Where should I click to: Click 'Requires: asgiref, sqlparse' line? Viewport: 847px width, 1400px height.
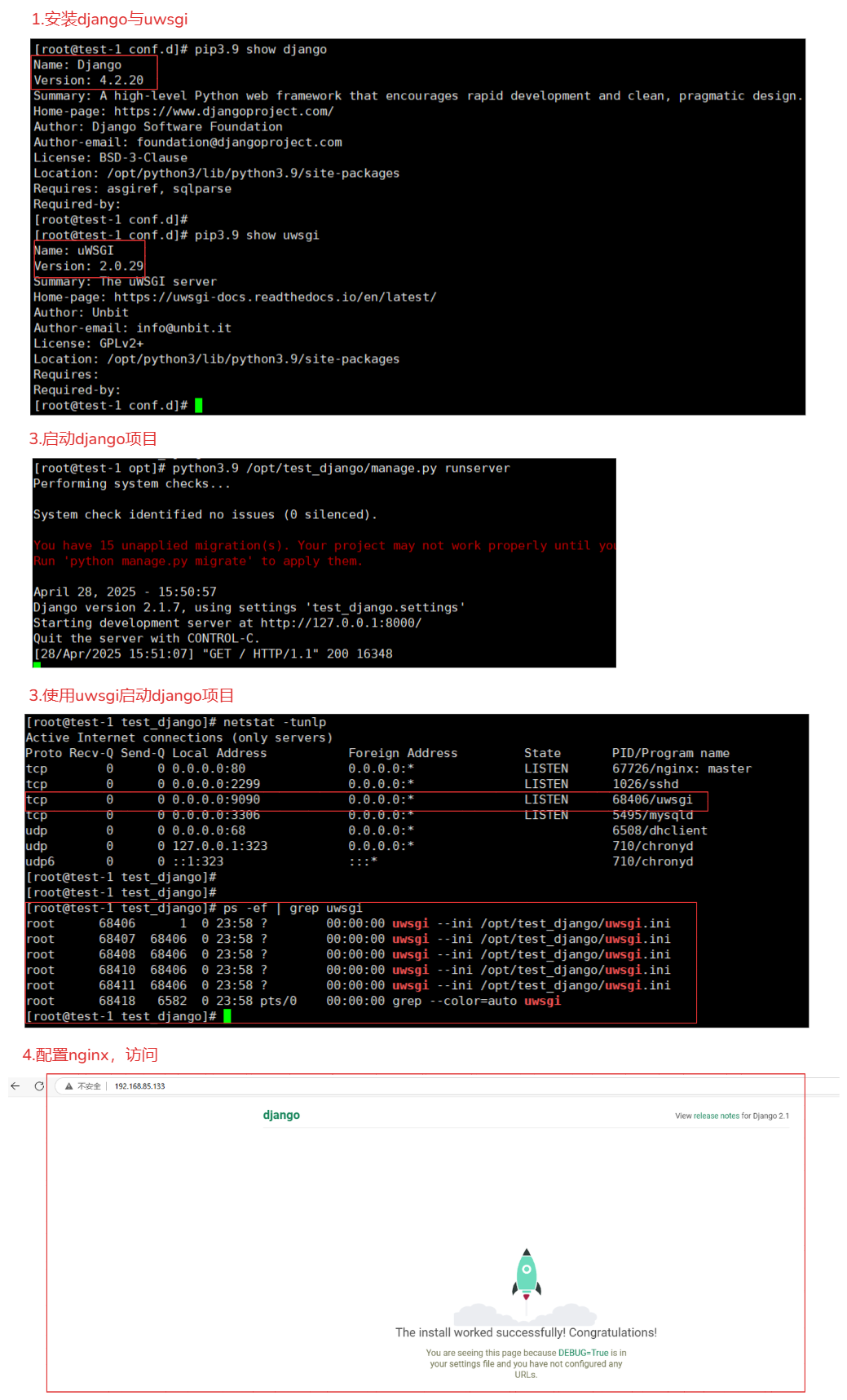(x=132, y=188)
